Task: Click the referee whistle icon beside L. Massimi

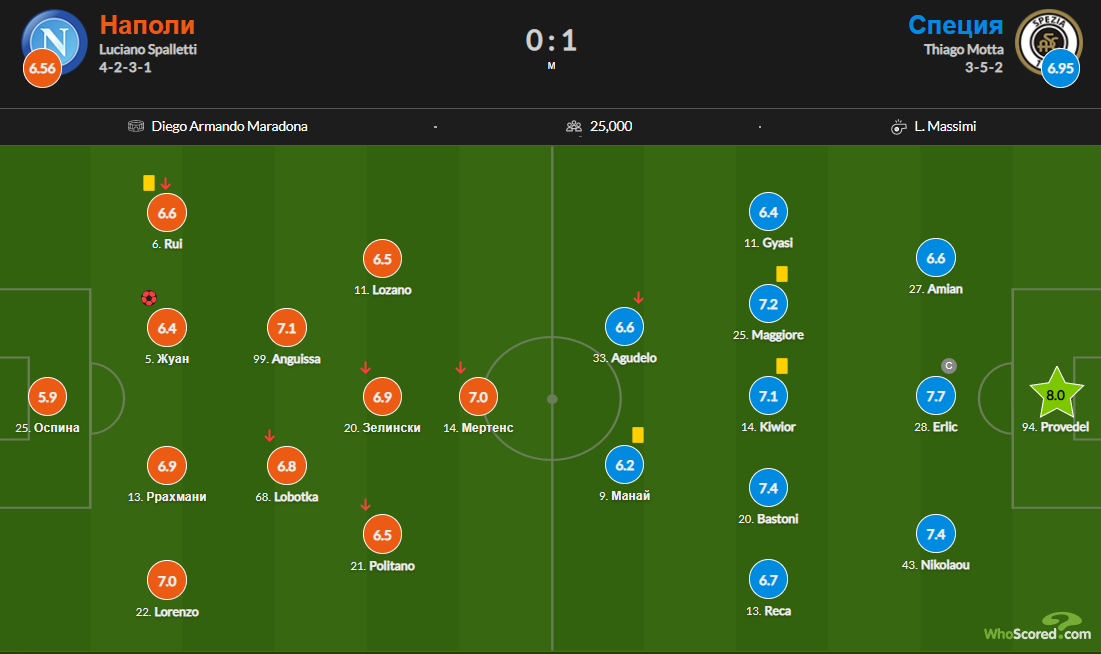Action: [898, 127]
